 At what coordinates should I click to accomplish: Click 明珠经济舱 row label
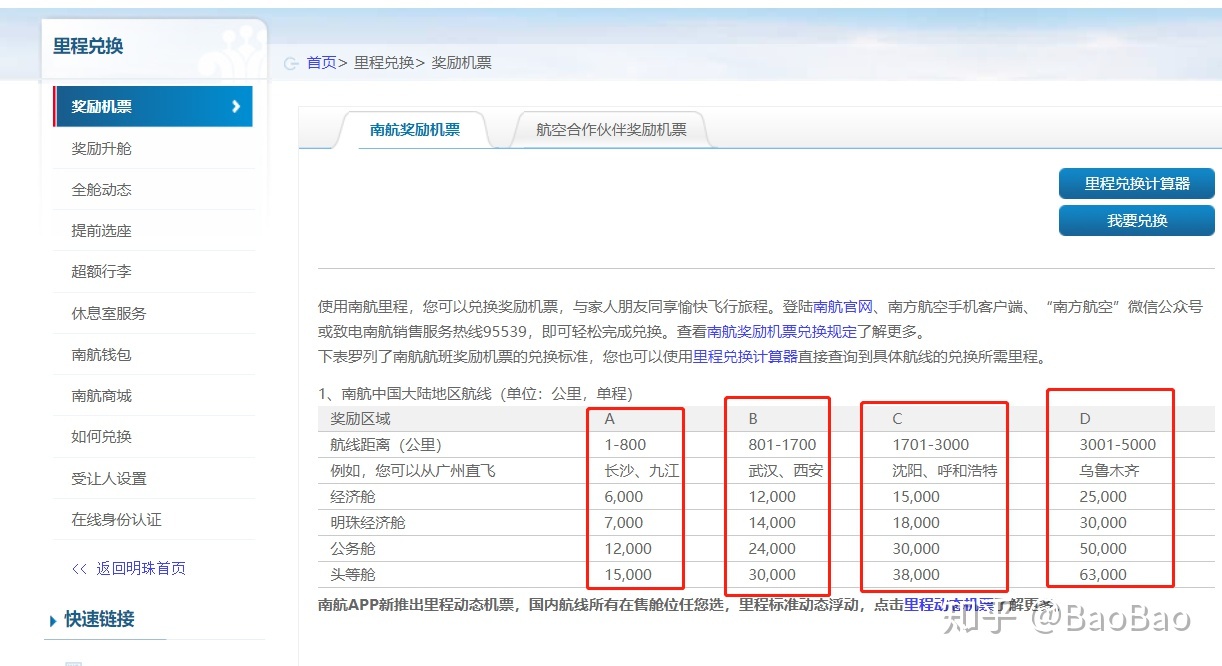pyautogui.click(x=367, y=522)
